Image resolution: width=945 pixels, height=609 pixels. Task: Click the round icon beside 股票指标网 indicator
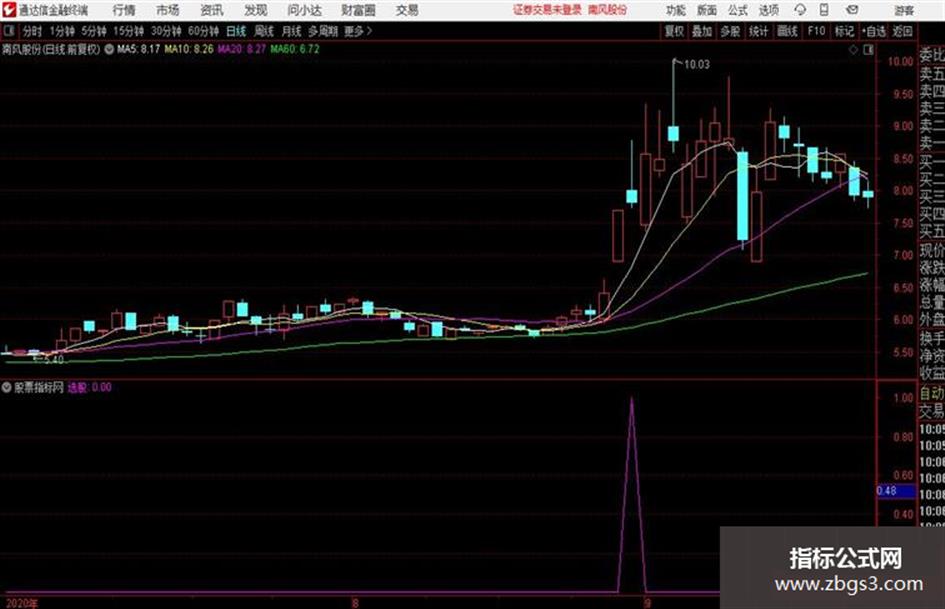[x=7, y=387]
